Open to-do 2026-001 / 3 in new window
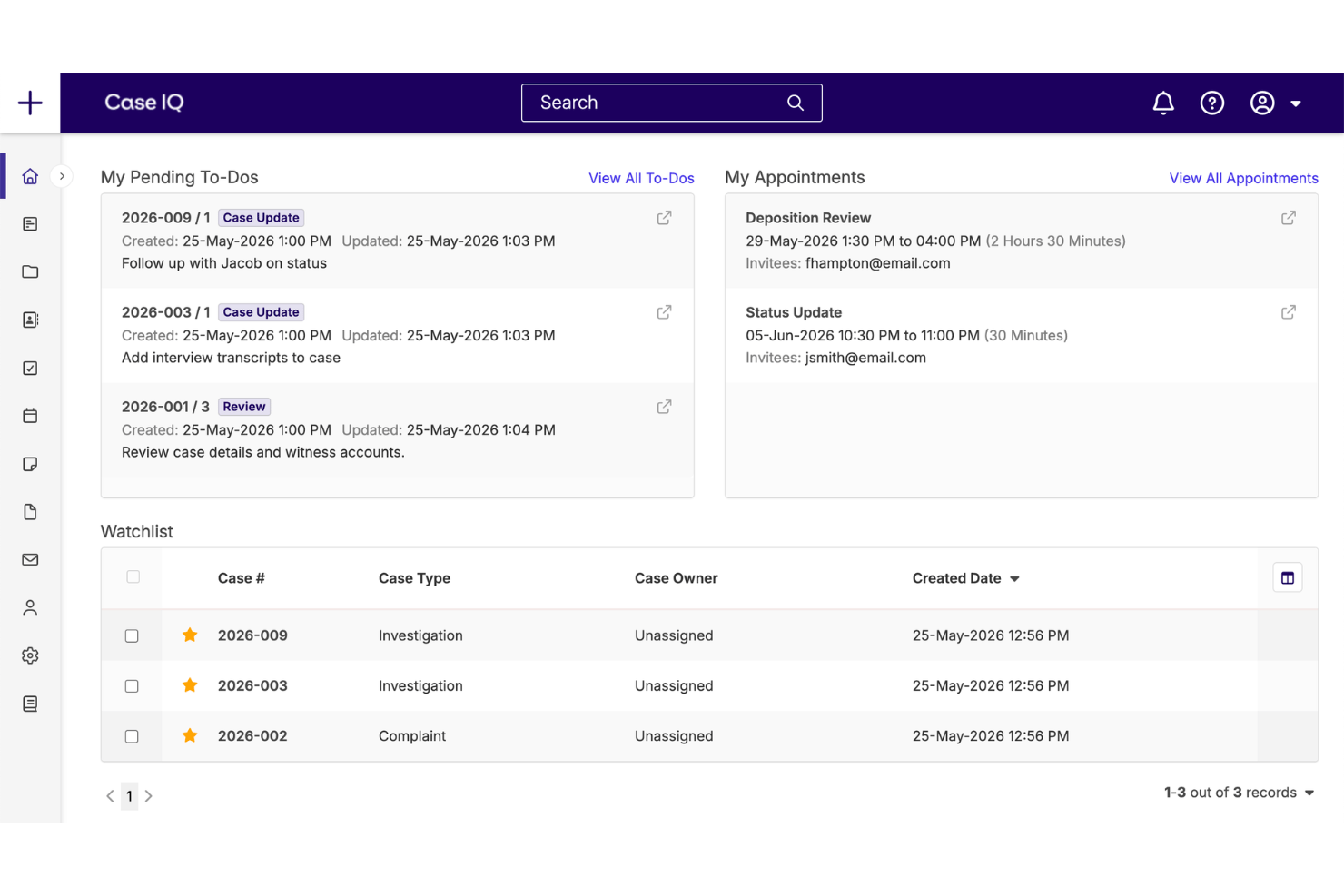Image resolution: width=1344 pixels, height=896 pixels. click(665, 407)
